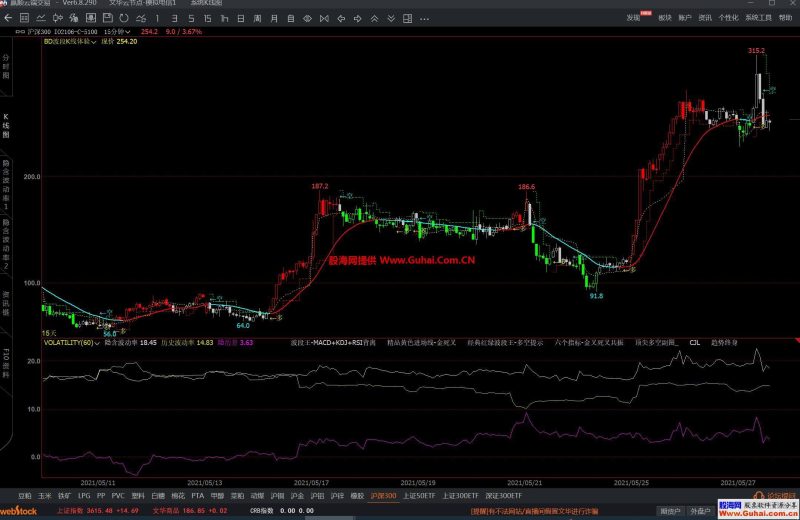
Task: Click the 文华商品 186.85 status entry
Action: [x=190, y=511]
